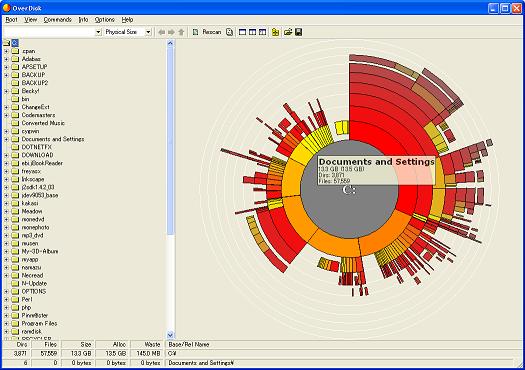Open the path combo box dropdown arrow
The height and width of the screenshot is (370, 525).
click(x=98, y=32)
